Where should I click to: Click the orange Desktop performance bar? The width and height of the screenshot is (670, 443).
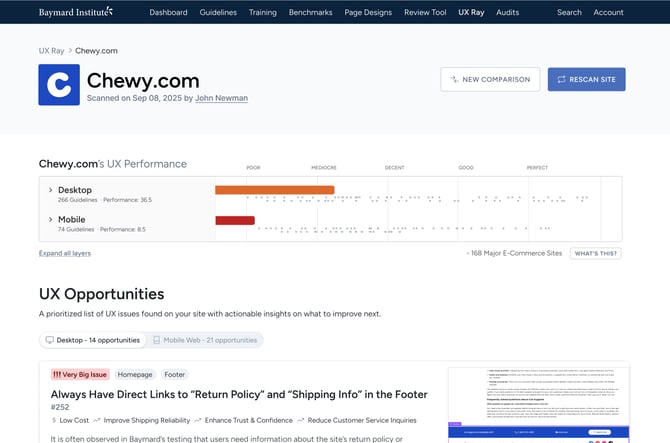[x=275, y=189]
